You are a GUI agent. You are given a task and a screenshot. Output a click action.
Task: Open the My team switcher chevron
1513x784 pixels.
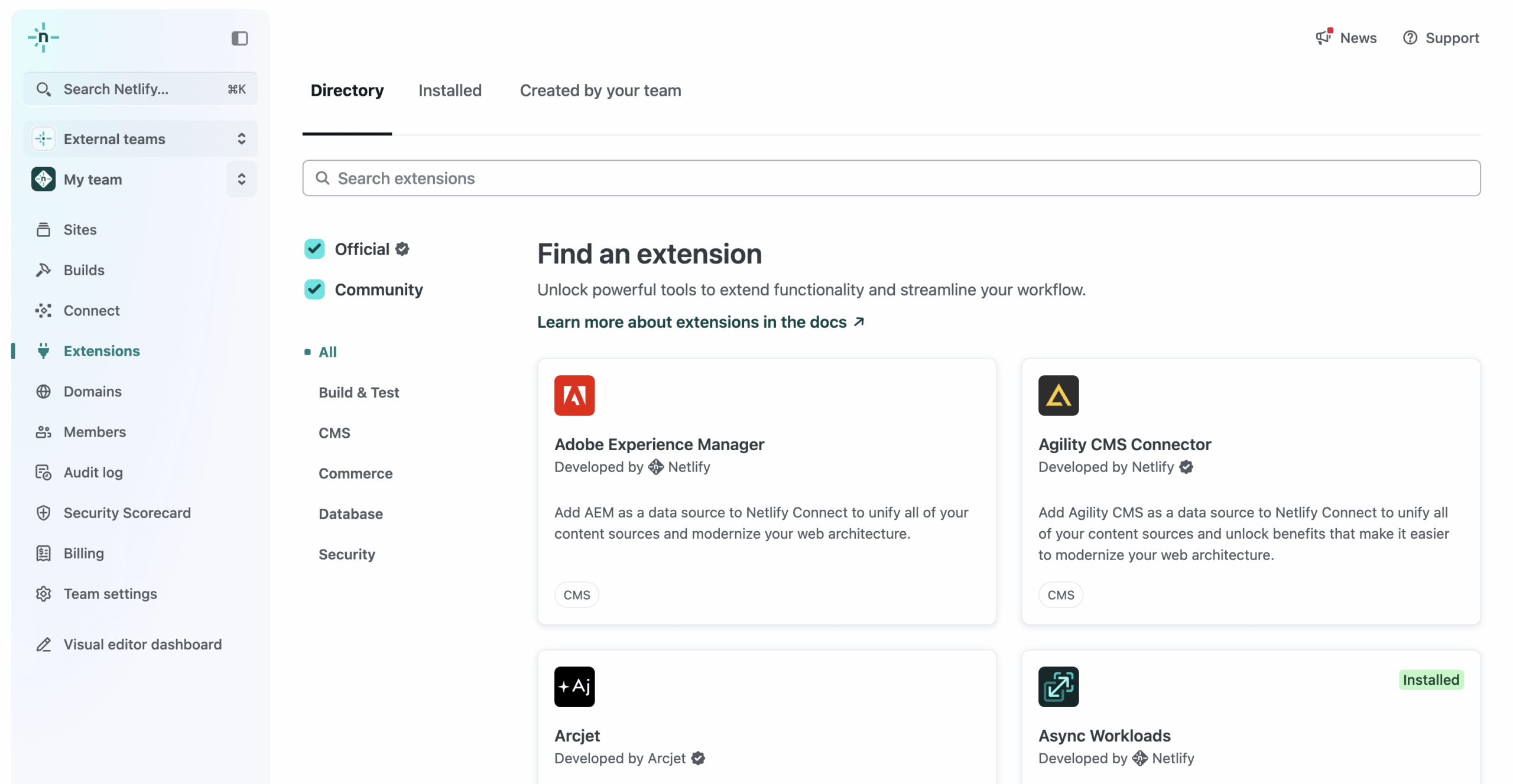pos(242,179)
